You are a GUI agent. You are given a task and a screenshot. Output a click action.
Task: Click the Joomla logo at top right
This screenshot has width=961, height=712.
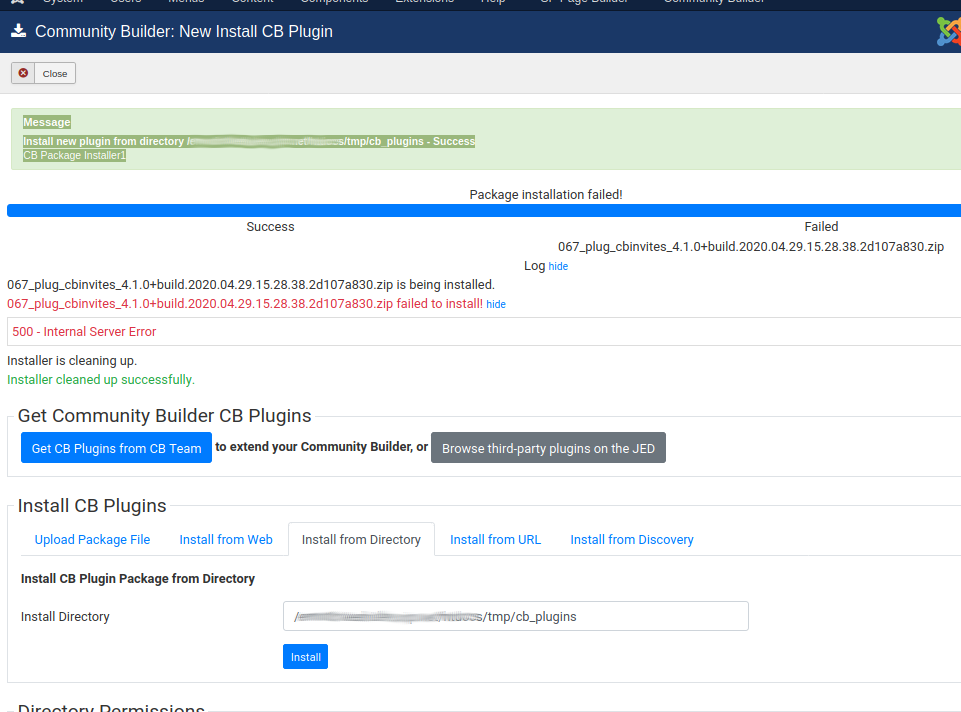click(948, 31)
